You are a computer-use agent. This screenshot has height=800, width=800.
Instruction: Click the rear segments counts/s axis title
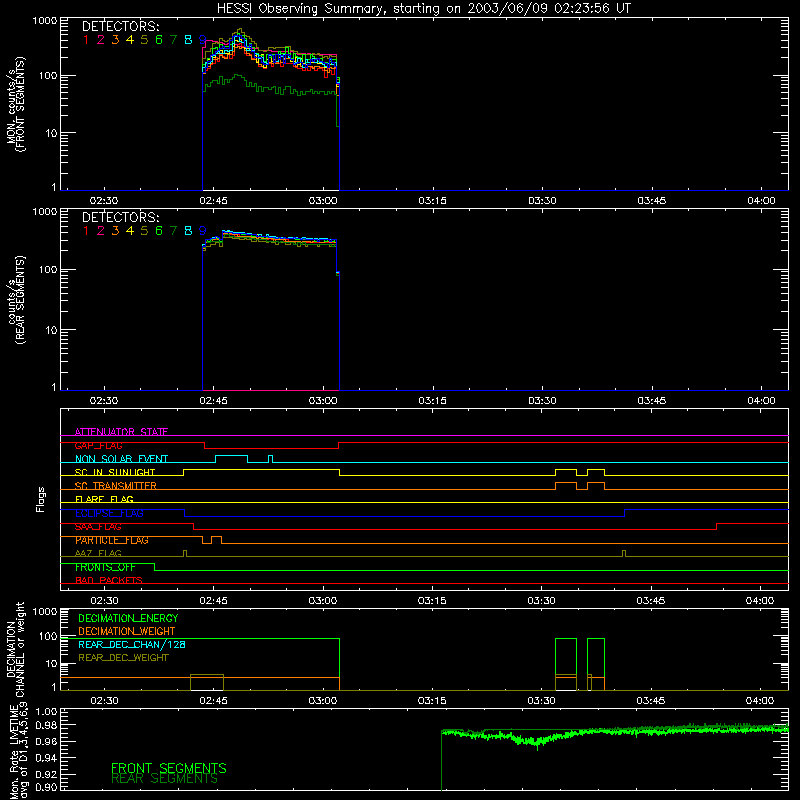[x=15, y=300]
